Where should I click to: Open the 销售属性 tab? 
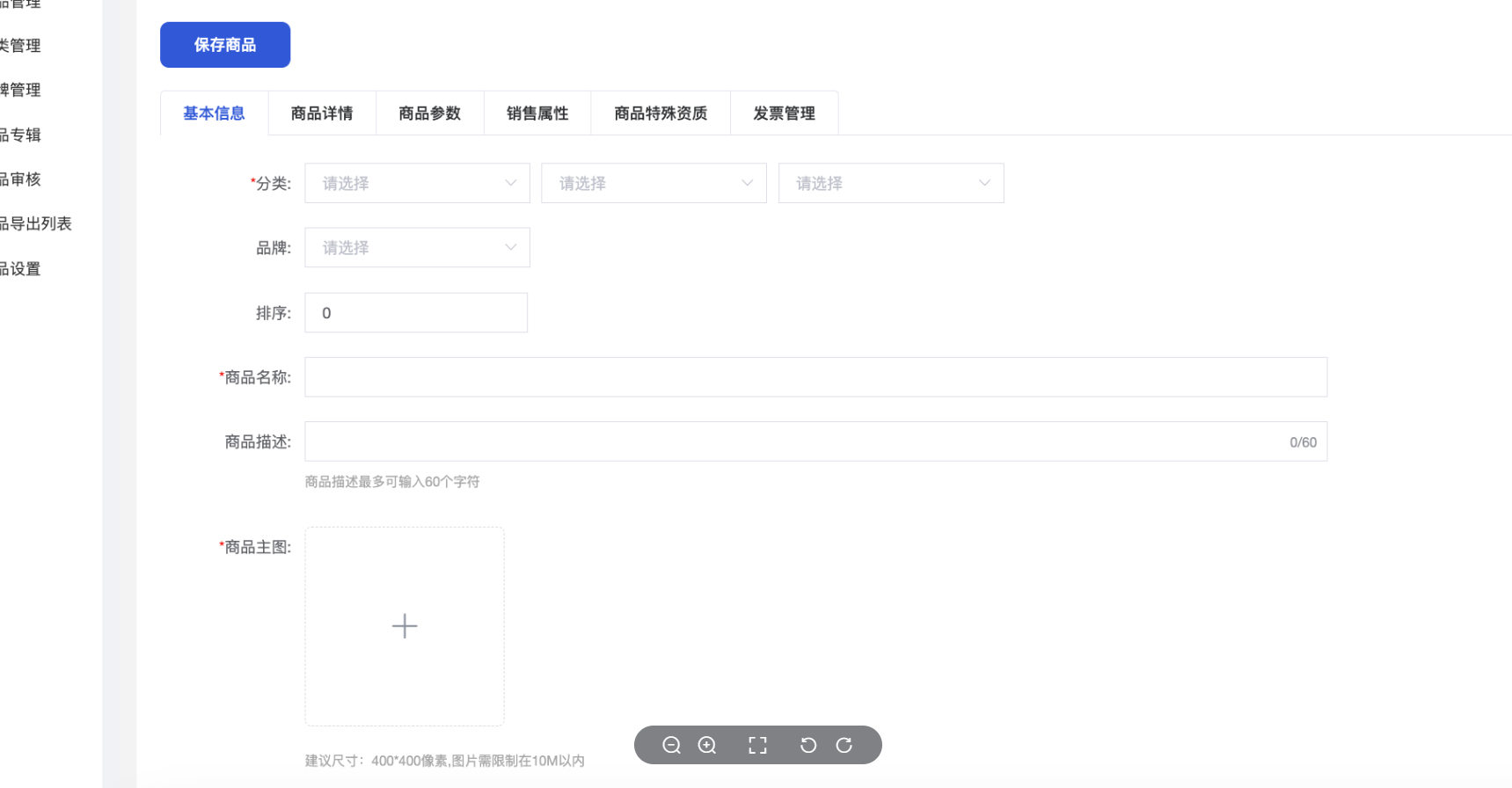tap(537, 113)
